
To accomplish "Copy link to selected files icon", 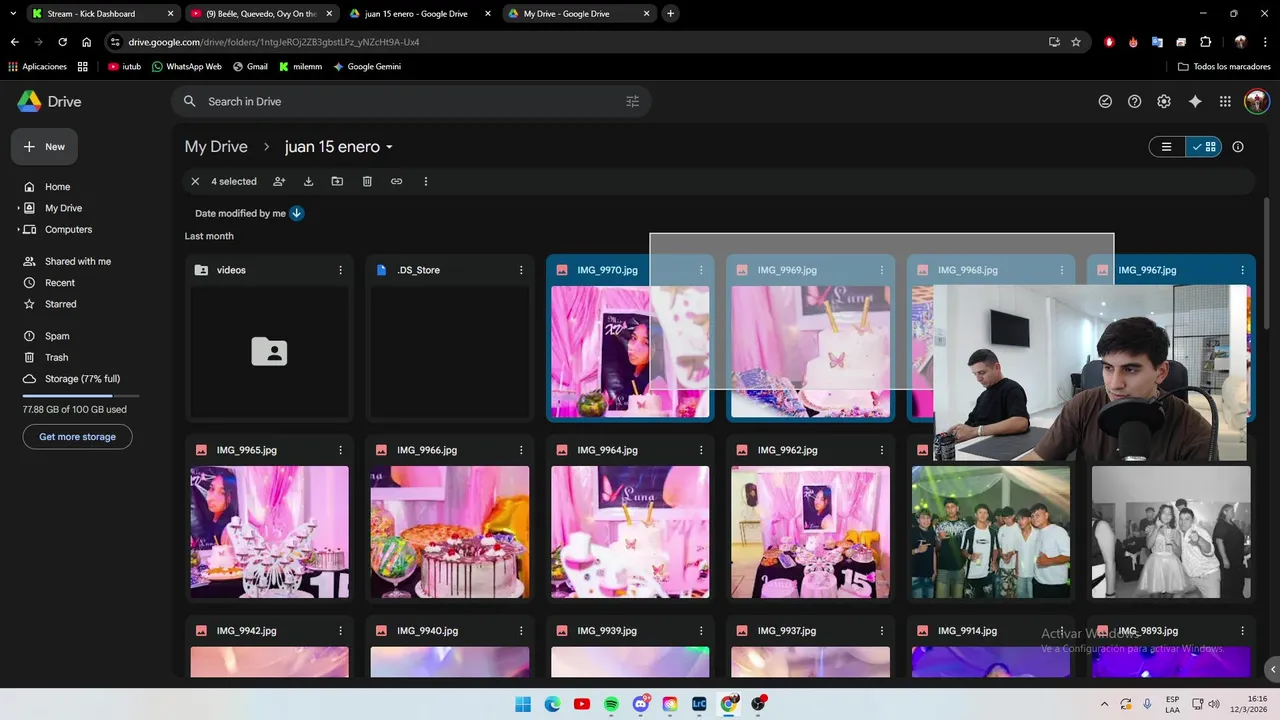I will click(x=396, y=181).
